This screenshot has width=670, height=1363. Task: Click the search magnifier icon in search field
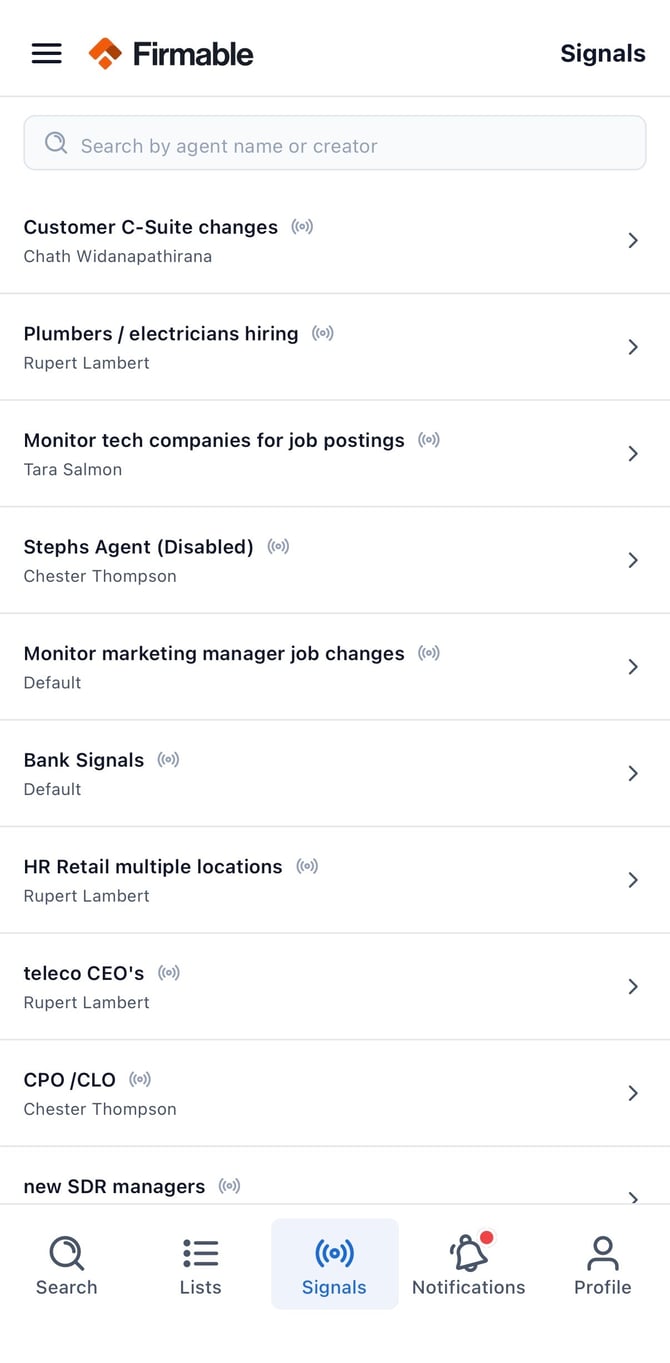tap(56, 143)
